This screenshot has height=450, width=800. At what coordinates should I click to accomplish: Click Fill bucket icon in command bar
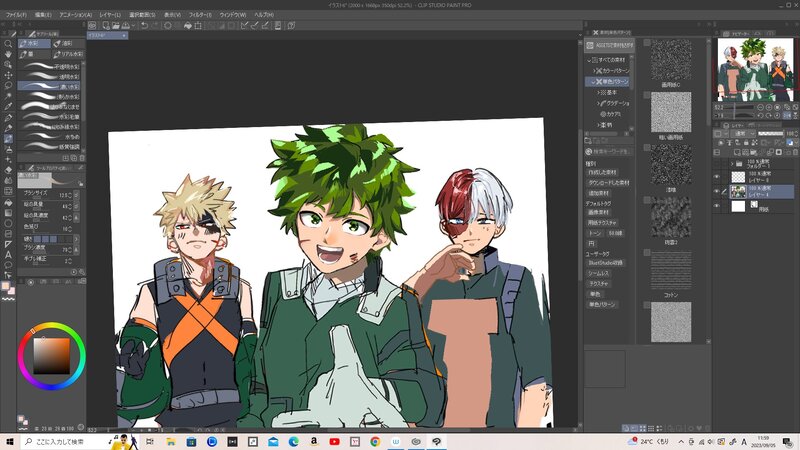coord(188,25)
